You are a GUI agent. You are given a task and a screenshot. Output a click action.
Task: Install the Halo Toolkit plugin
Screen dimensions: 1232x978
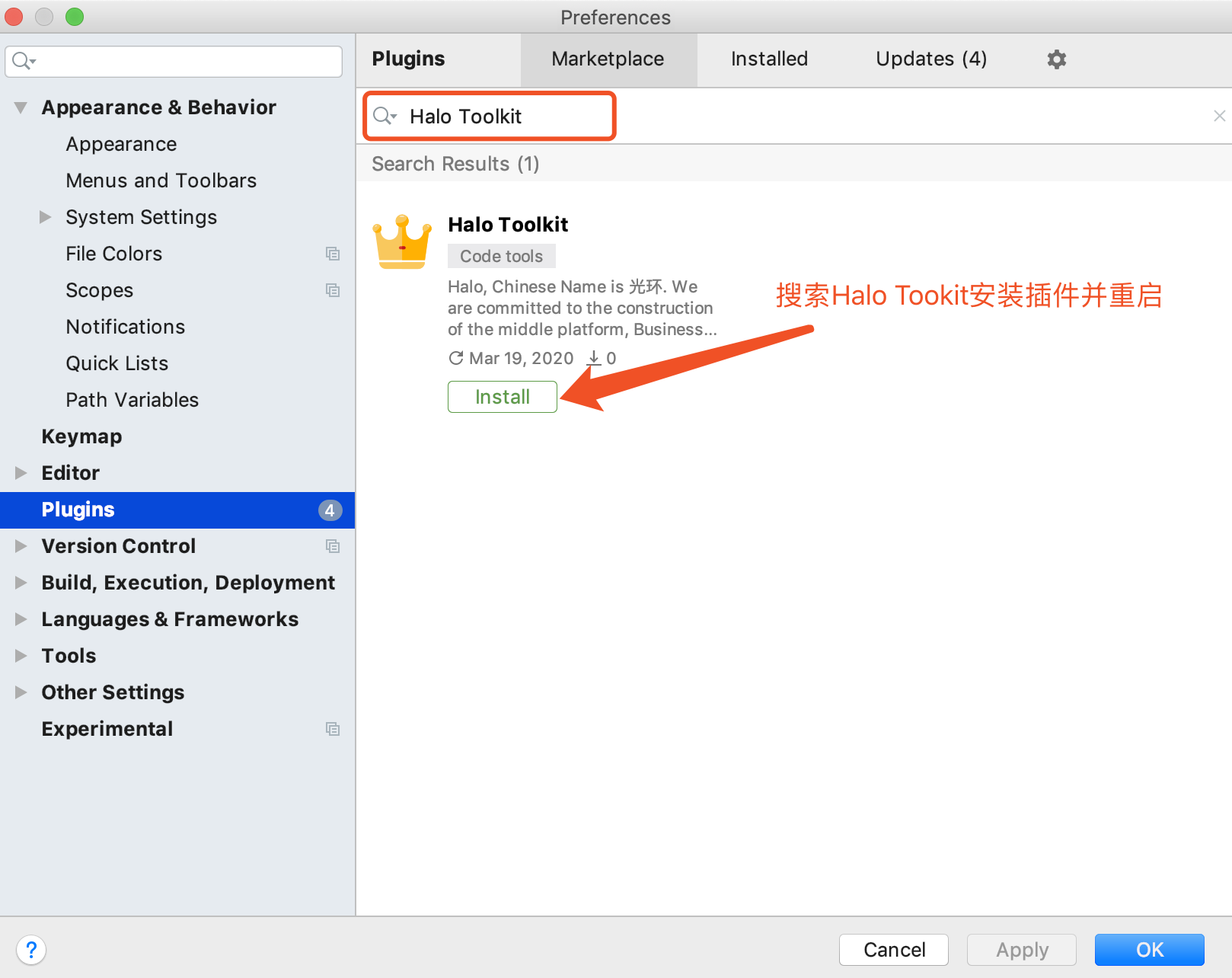pyautogui.click(x=502, y=397)
